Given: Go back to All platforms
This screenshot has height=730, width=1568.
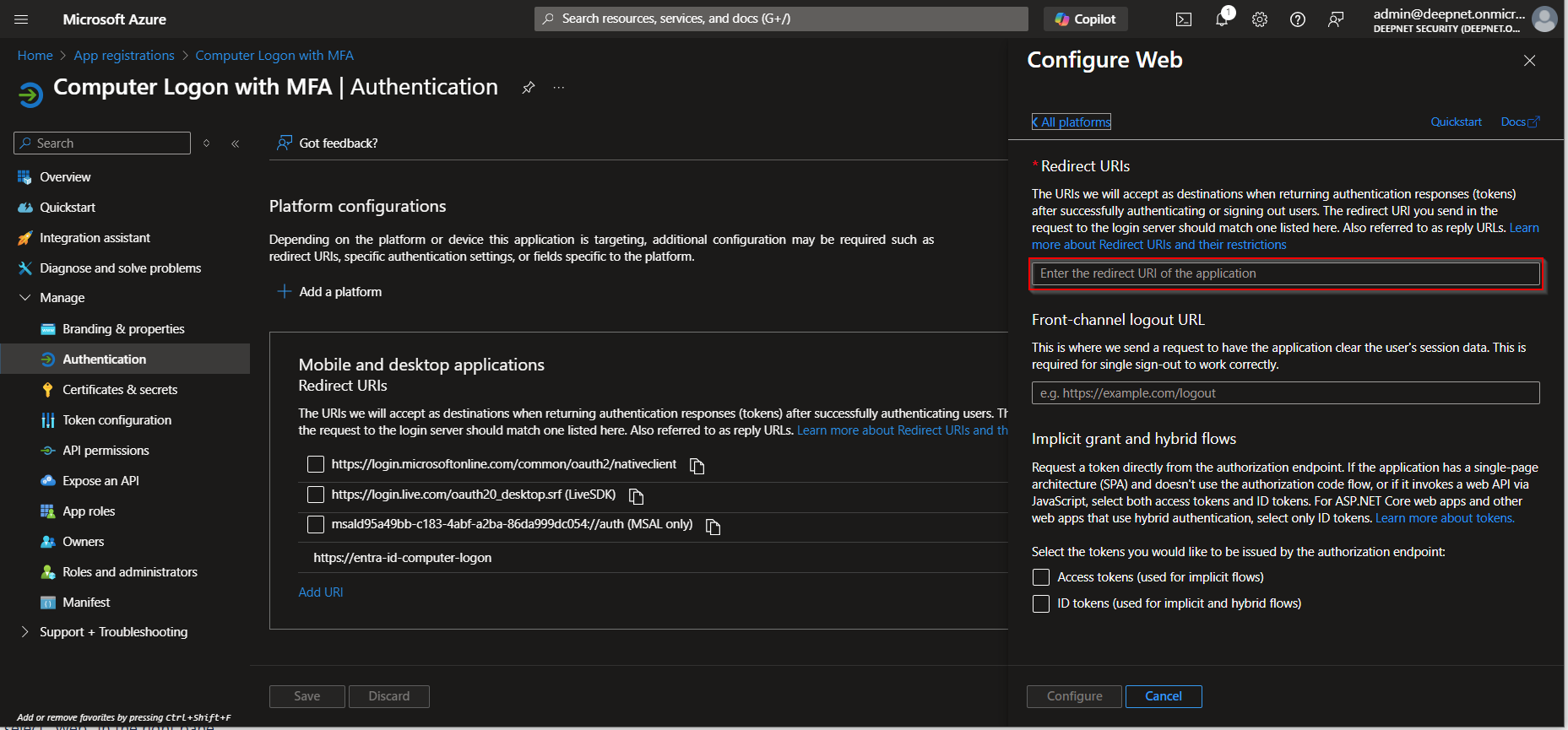Looking at the screenshot, I should pyautogui.click(x=1072, y=122).
